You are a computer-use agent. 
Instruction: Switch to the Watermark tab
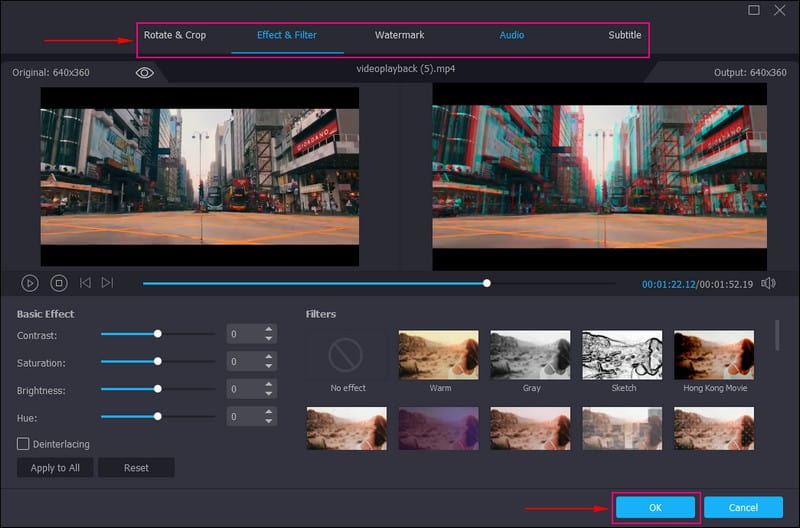coord(399,35)
